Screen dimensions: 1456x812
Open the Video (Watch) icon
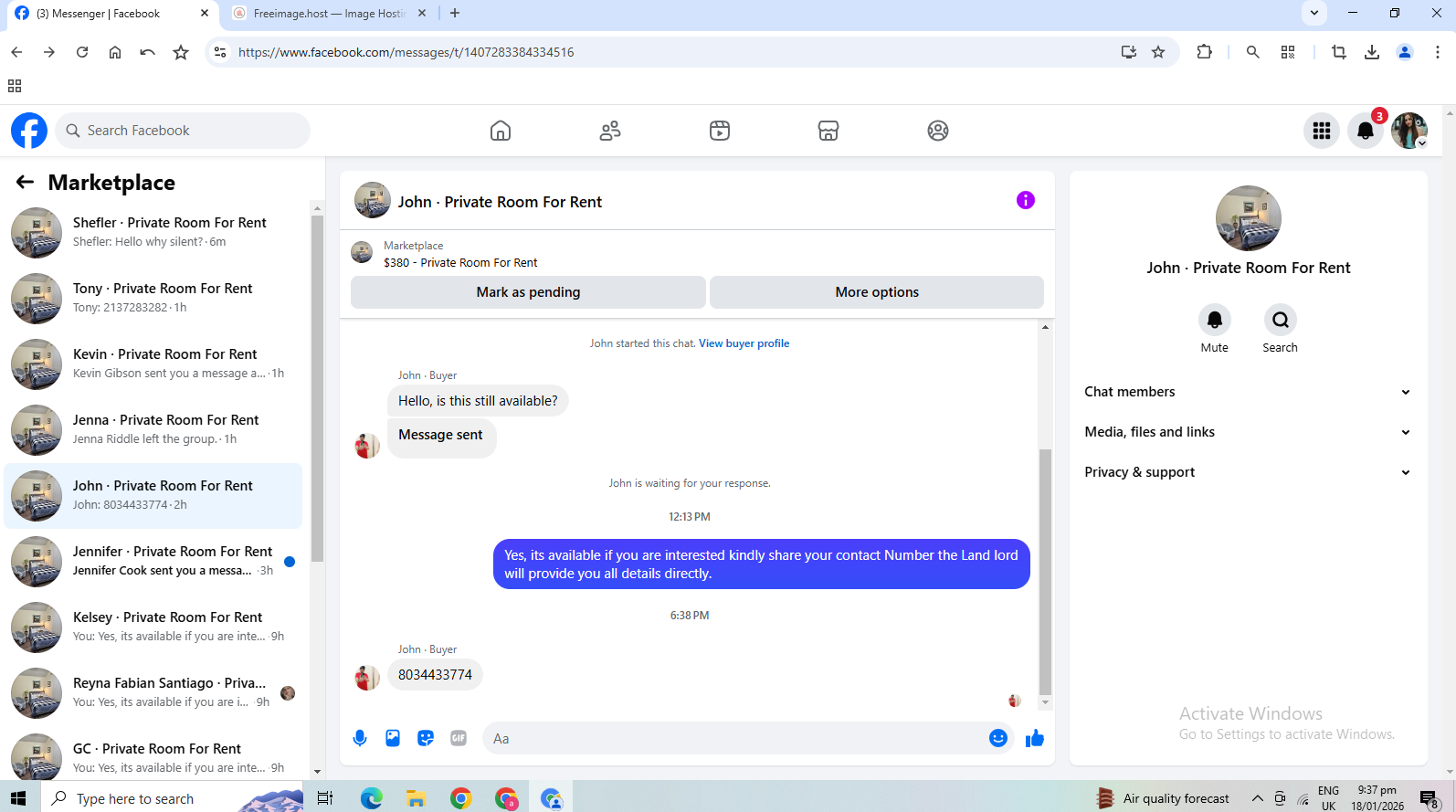(x=720, y=131)
